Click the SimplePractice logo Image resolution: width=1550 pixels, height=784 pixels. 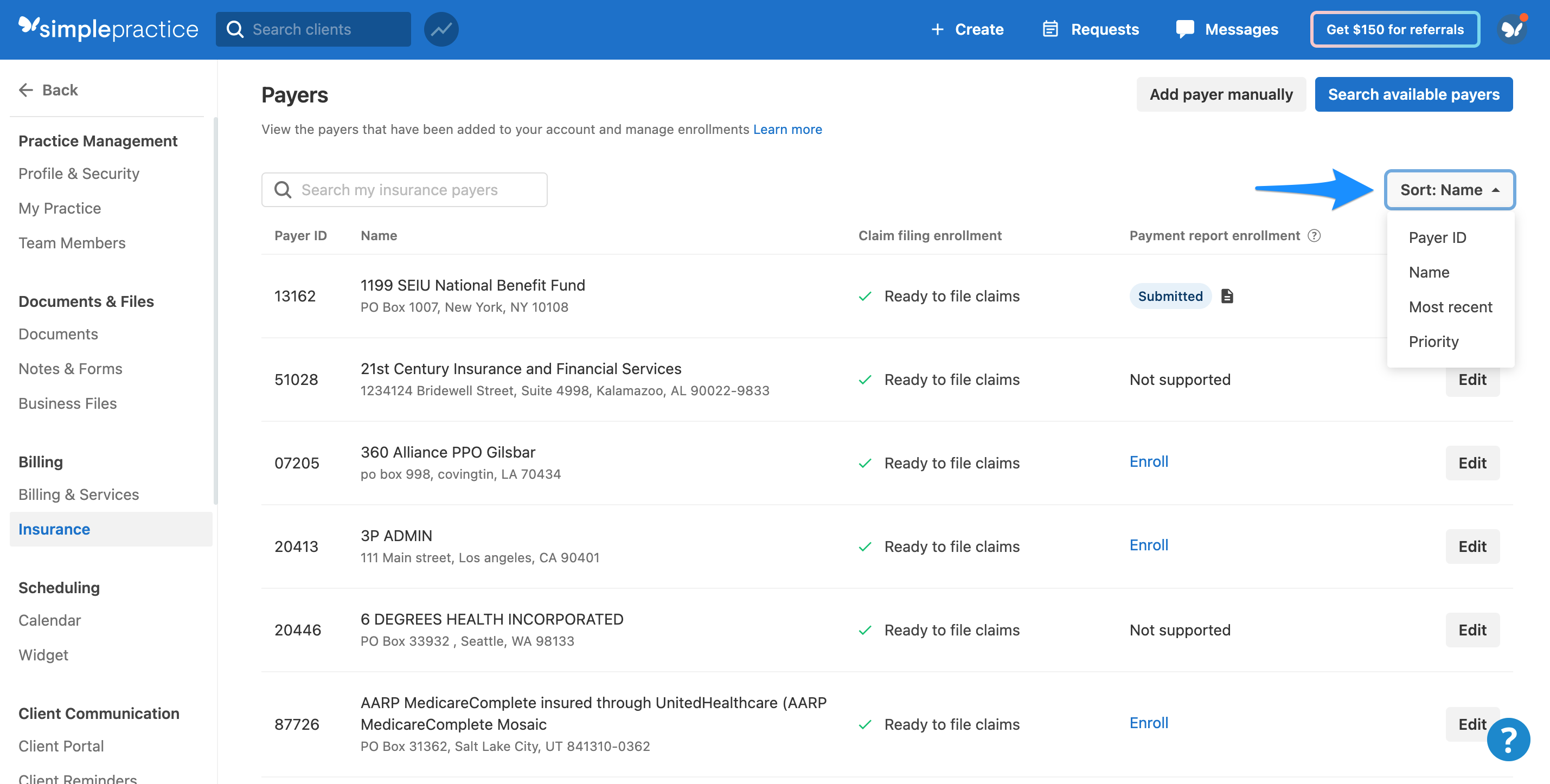click(108, 28)
